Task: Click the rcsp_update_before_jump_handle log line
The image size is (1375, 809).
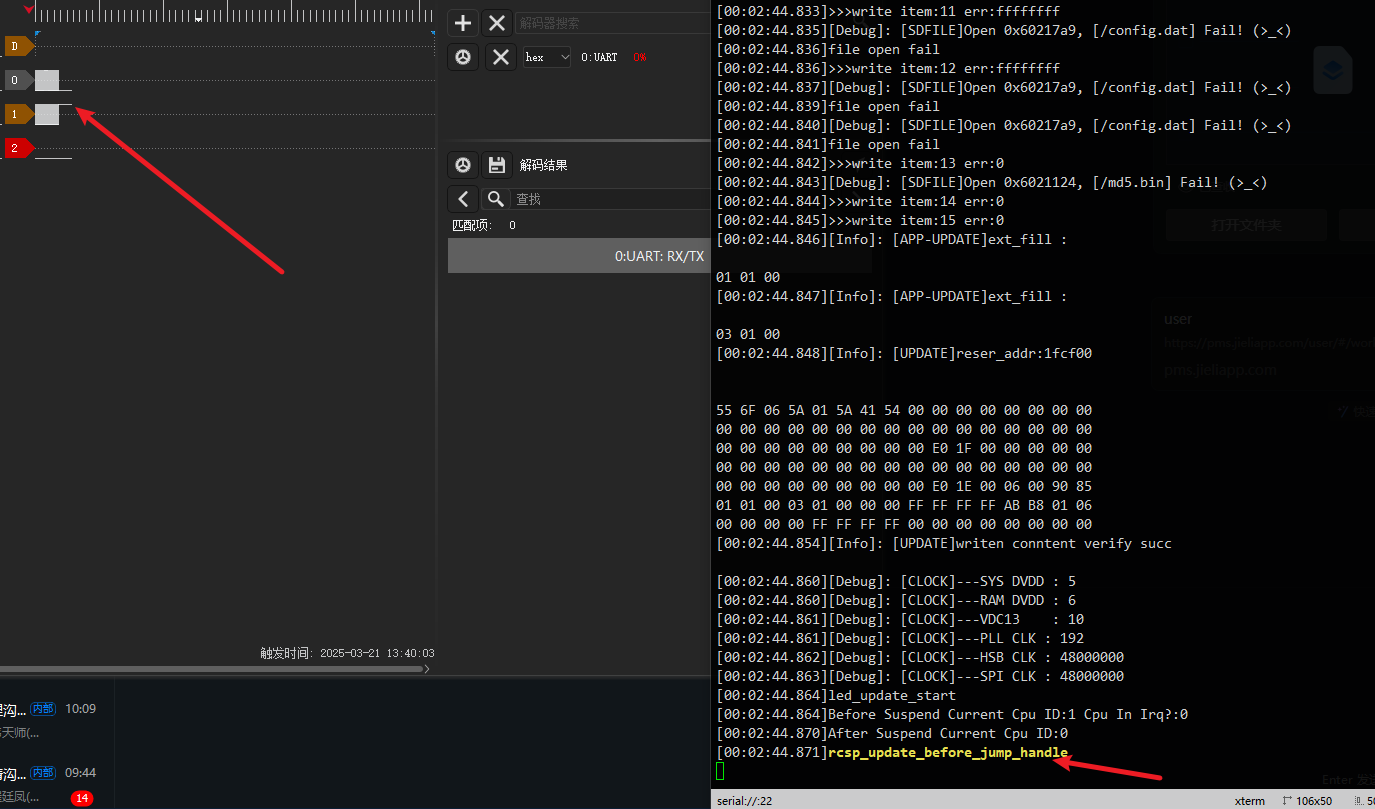Action: (x=892, y=753)
